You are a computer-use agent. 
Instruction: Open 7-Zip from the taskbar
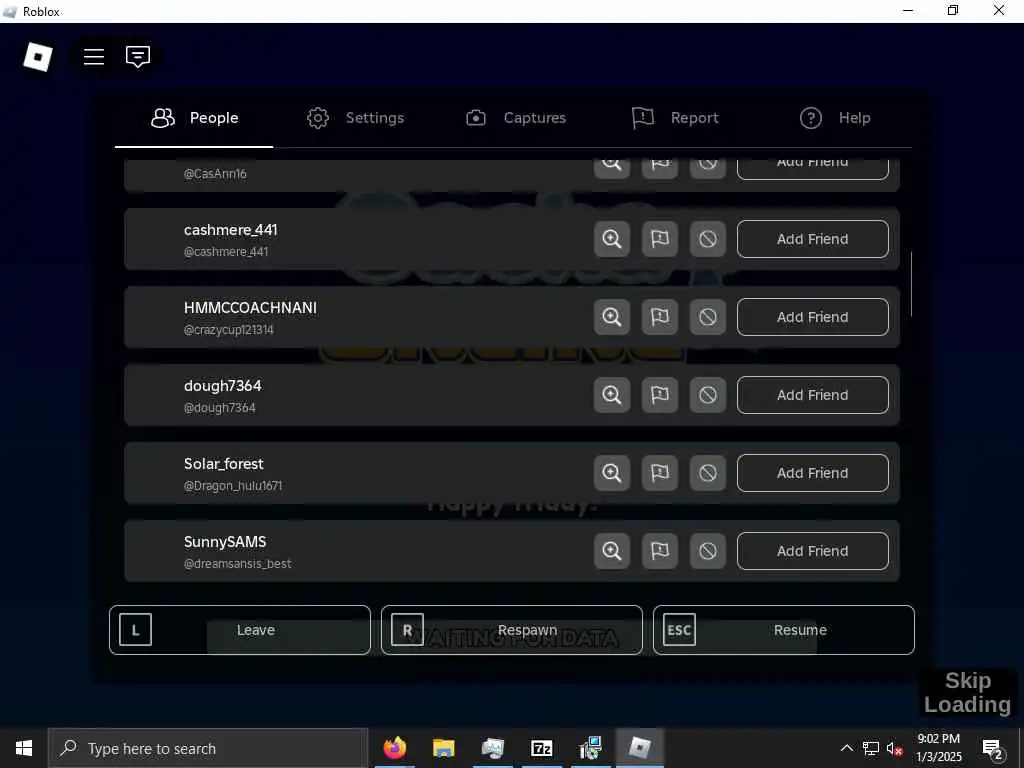click(541, 748)
